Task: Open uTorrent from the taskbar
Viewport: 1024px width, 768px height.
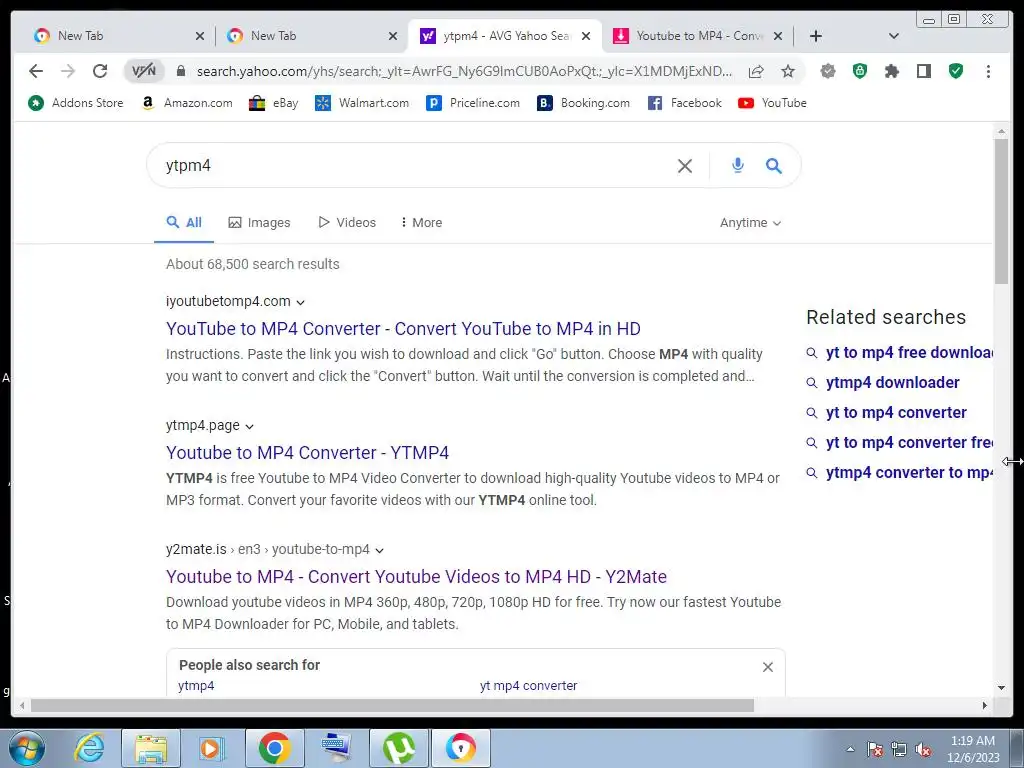Action: 398,748
